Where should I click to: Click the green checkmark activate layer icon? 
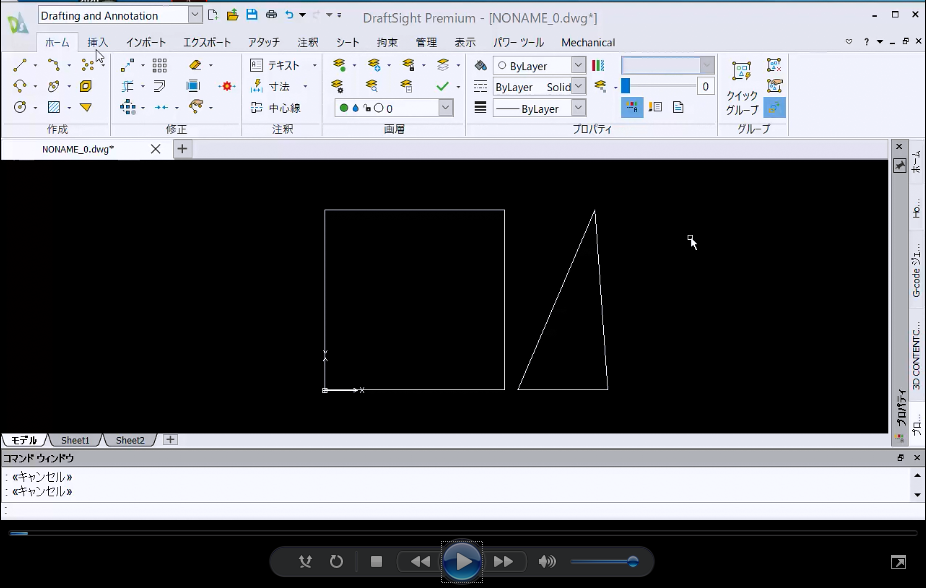pyautogui.click(x=442, y=86)
